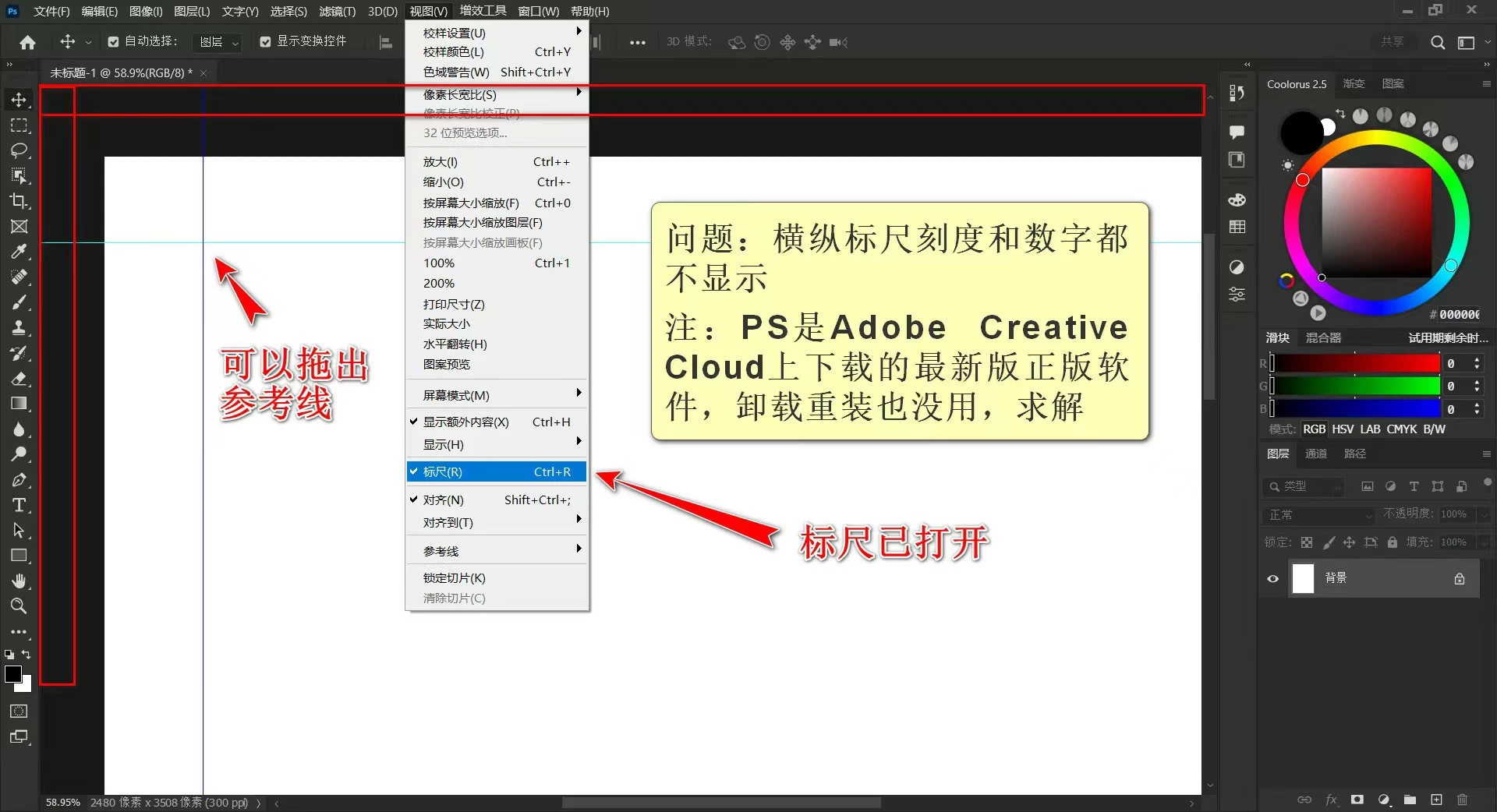
Task: Toggle 显示额外内容(X) menu item
Action: pyautogui.click(x=497, y=422)
